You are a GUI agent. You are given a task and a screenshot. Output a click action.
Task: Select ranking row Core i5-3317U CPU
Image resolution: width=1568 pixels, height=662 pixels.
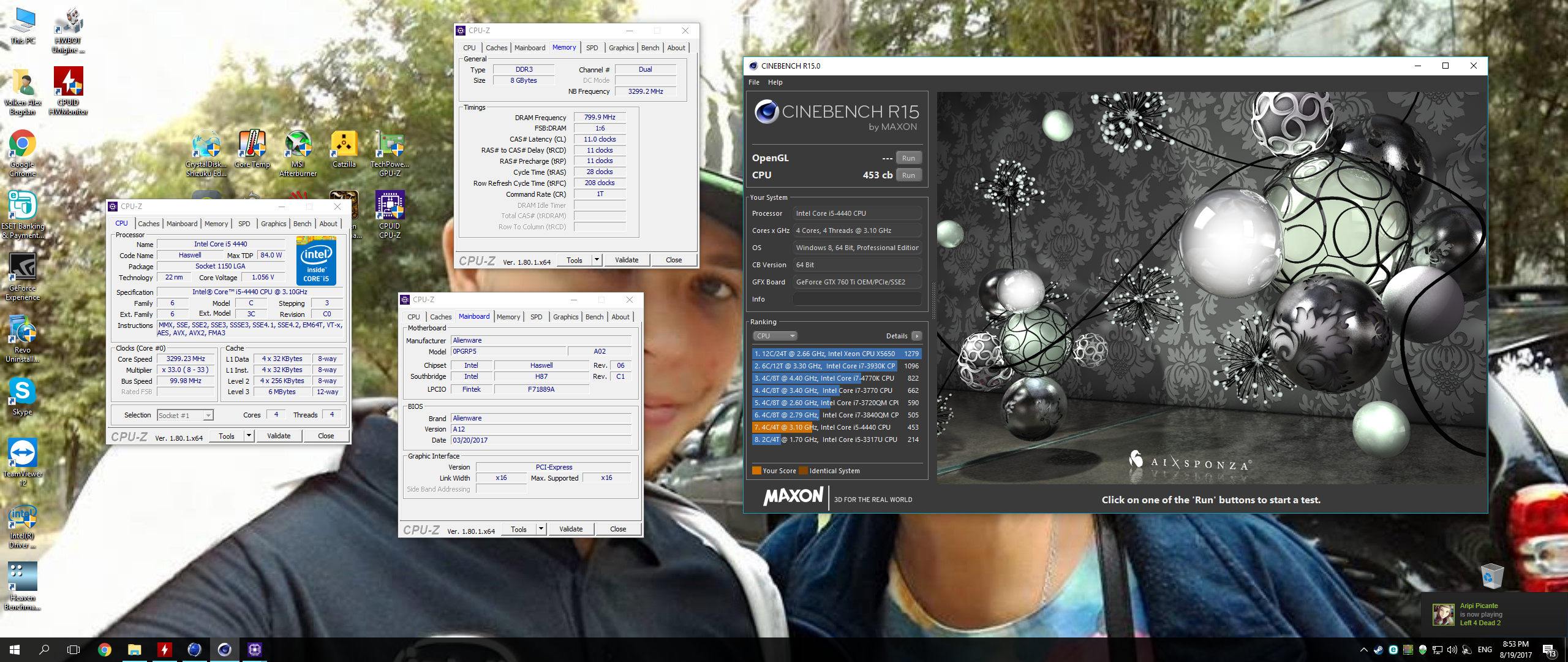click(x=837, y=439)
